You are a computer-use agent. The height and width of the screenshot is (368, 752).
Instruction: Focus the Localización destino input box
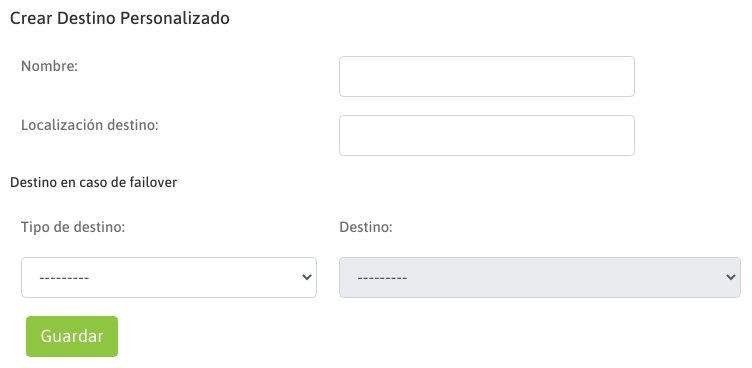coord(487,135)
